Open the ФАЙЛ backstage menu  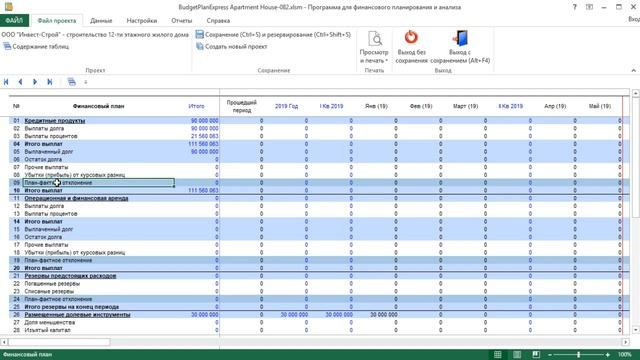coord(14,20)
